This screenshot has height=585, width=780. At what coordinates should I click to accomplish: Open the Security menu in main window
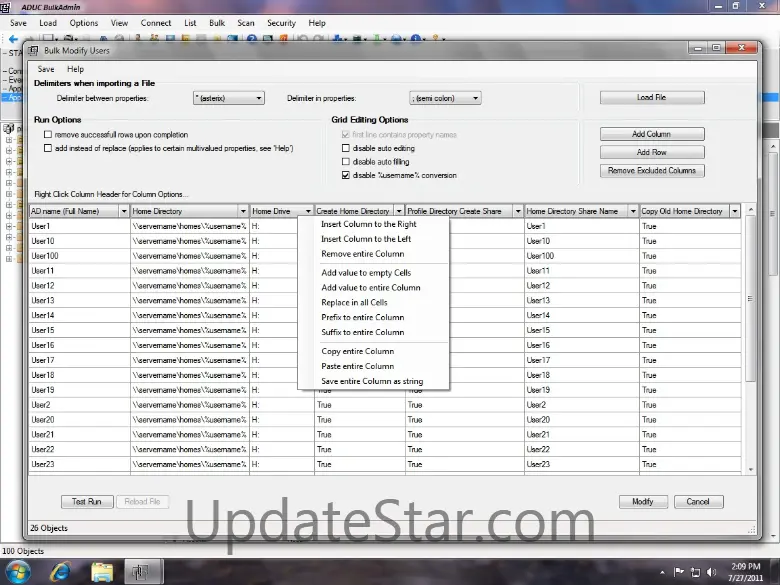click(281, 23)
